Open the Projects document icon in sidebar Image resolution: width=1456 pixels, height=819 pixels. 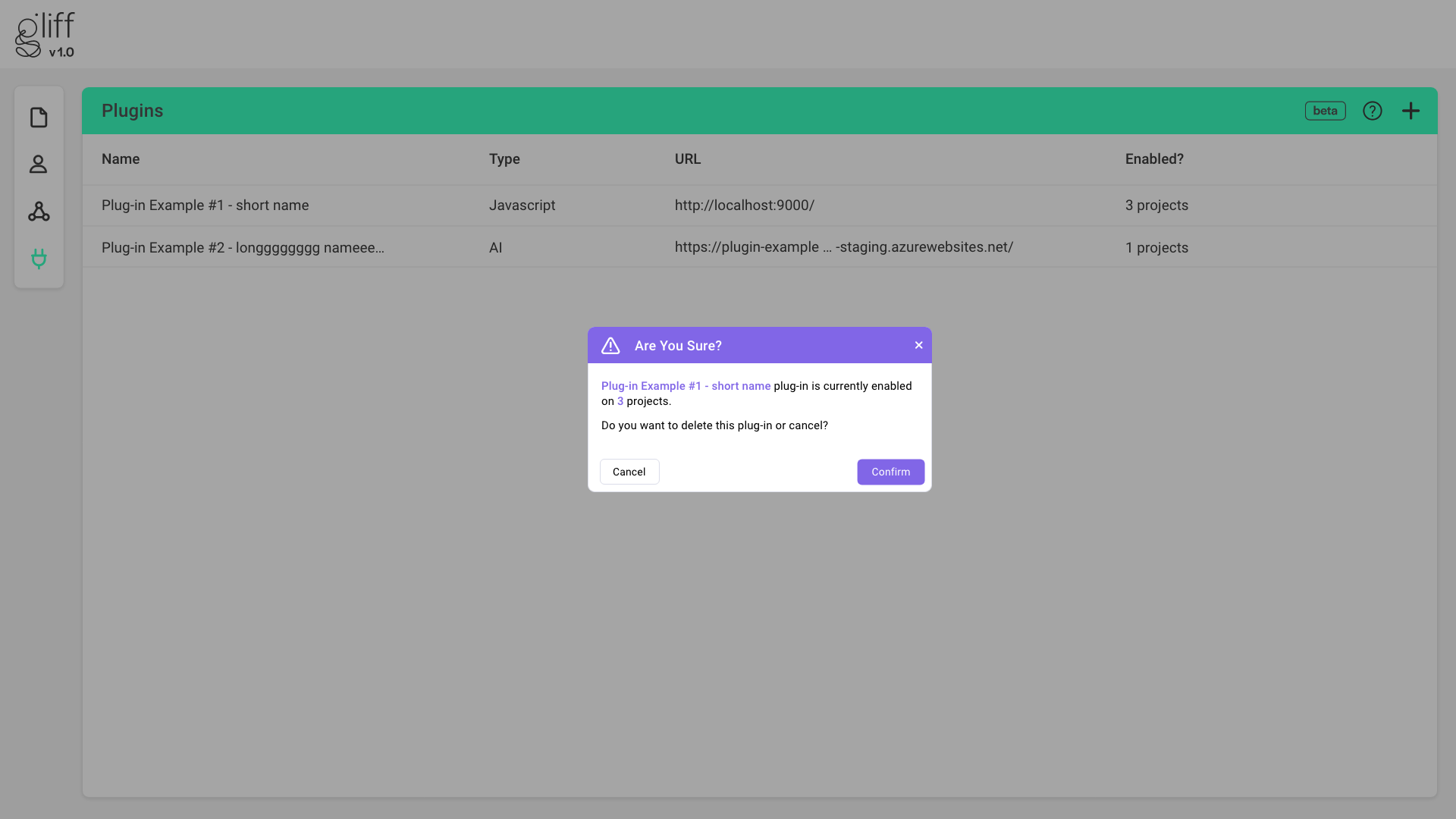[39, 118]
